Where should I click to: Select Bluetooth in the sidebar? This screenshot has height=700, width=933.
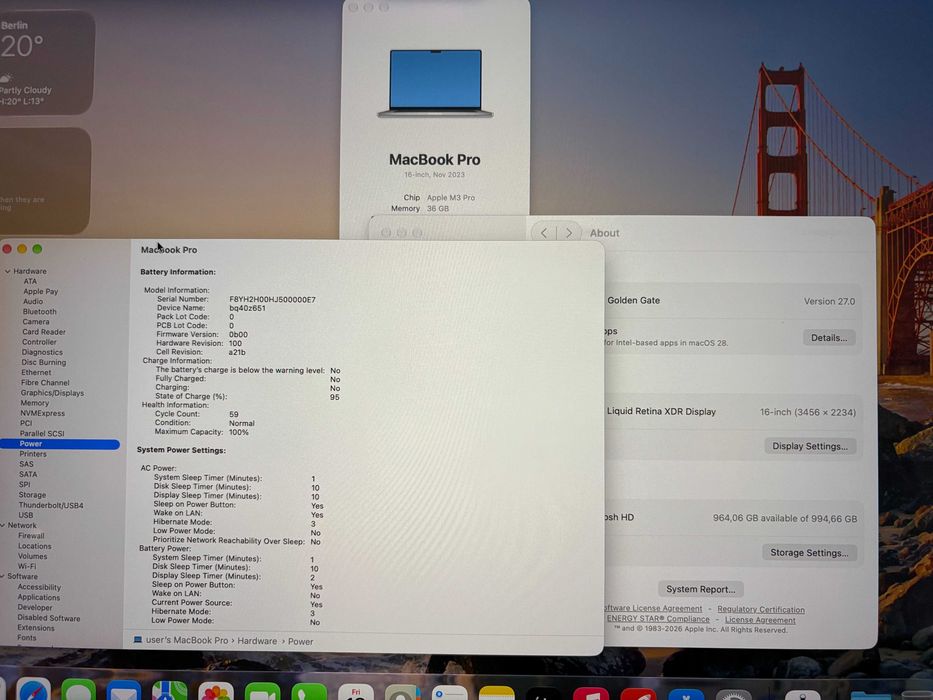(39, 312)
